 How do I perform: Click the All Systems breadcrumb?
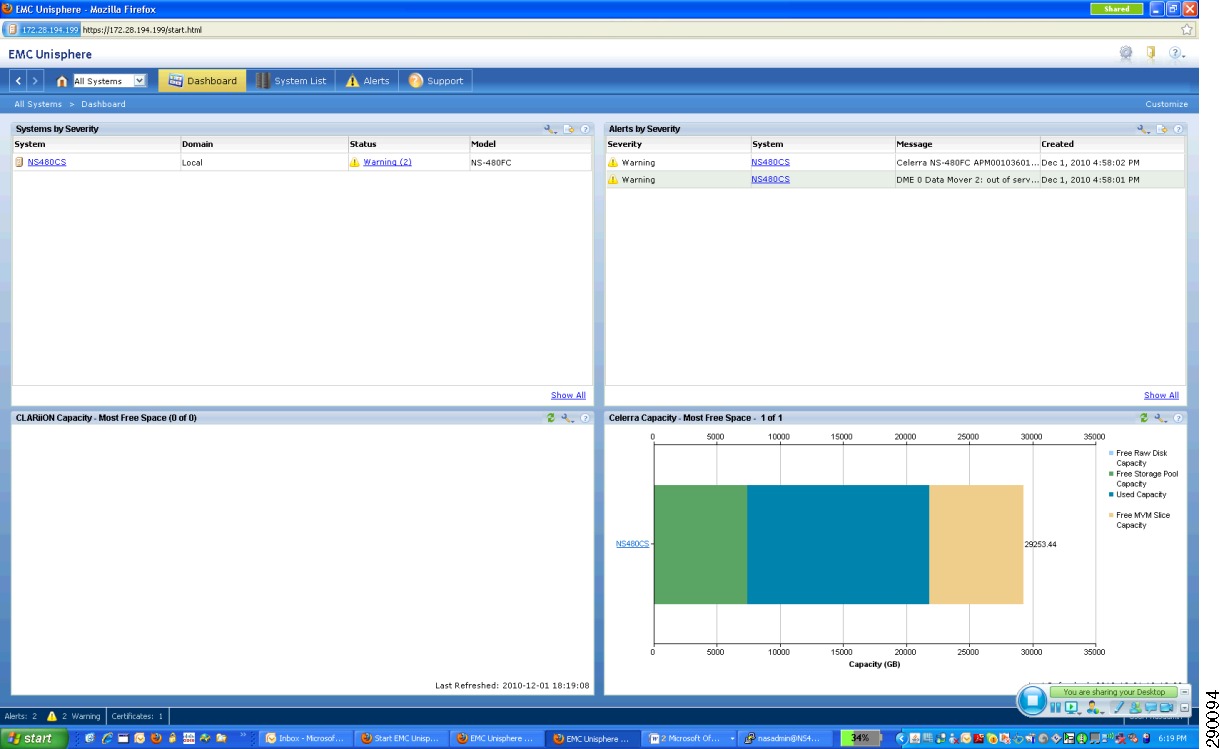coord(38,104)
